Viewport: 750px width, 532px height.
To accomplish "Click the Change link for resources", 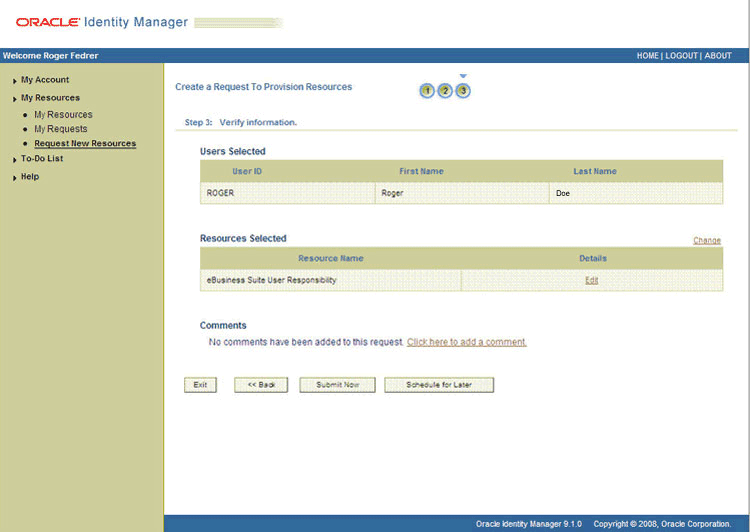I will click(707, 240).
